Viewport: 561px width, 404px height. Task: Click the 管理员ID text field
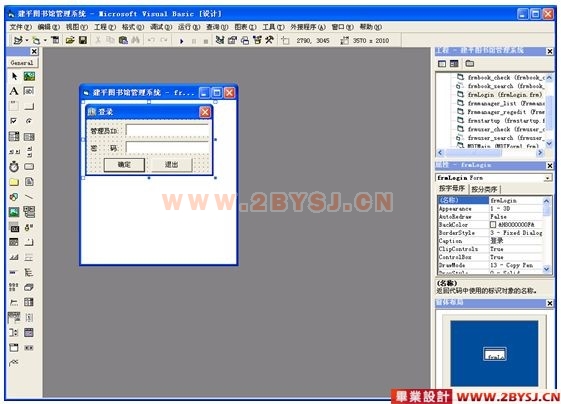tap(167, 131)
